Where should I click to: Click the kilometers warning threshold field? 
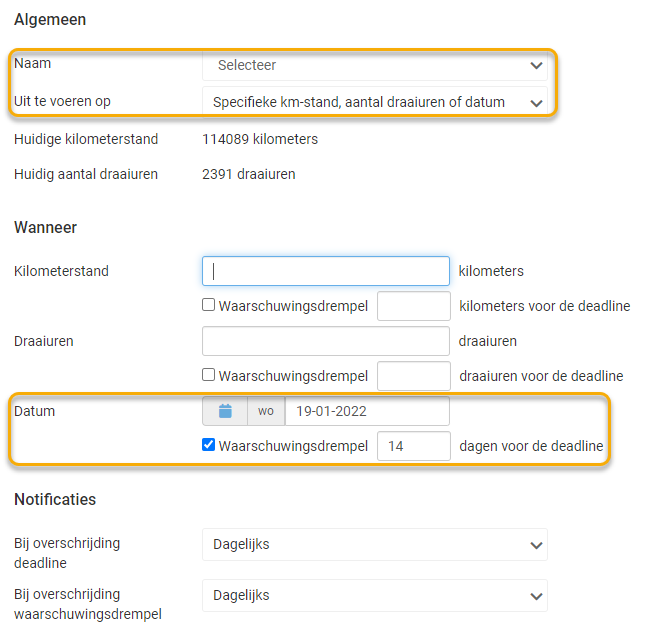tap(413, 306)
